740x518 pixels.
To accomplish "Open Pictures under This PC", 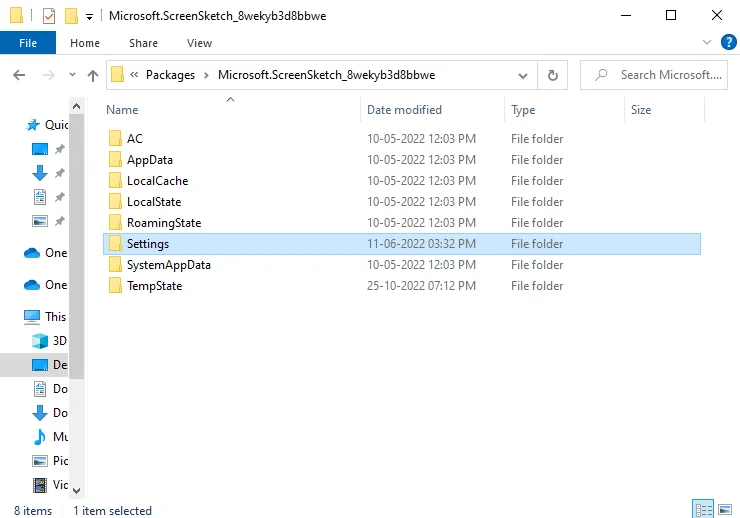I will [49, 461].
